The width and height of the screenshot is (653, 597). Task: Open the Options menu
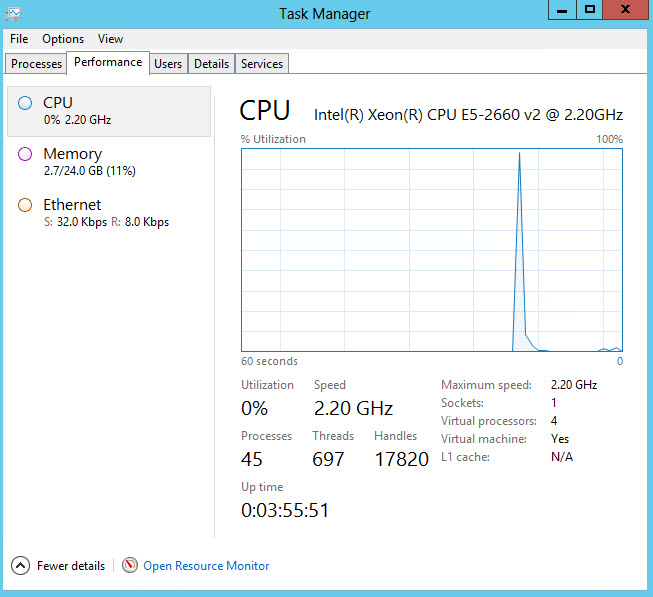pos(63,39)
